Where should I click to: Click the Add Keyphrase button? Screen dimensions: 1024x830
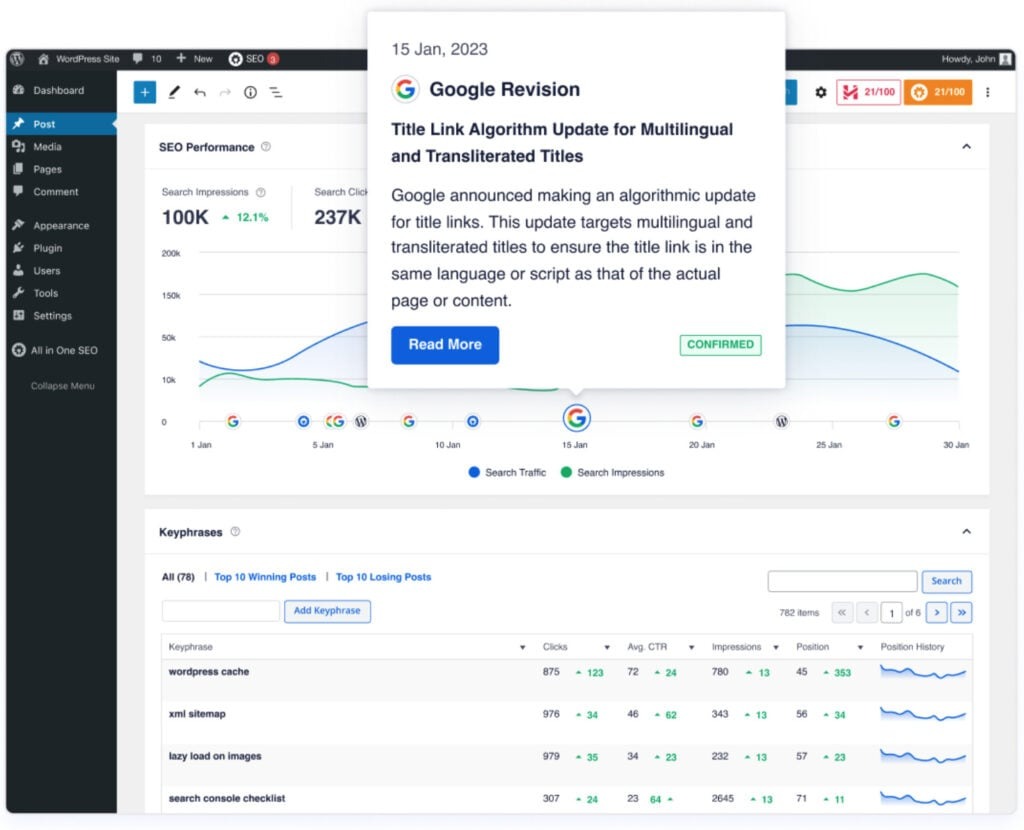(x=328, y=611)
